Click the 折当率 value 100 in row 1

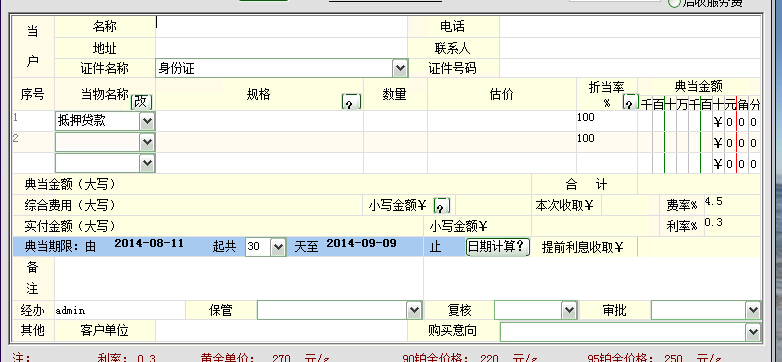[x=586, y=117]
